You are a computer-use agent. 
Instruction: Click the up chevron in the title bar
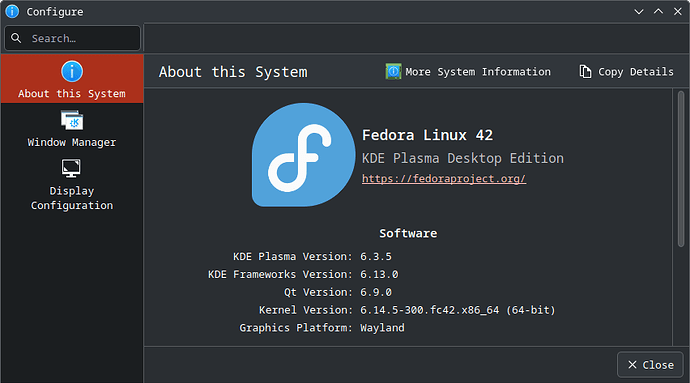click(658, 11)
